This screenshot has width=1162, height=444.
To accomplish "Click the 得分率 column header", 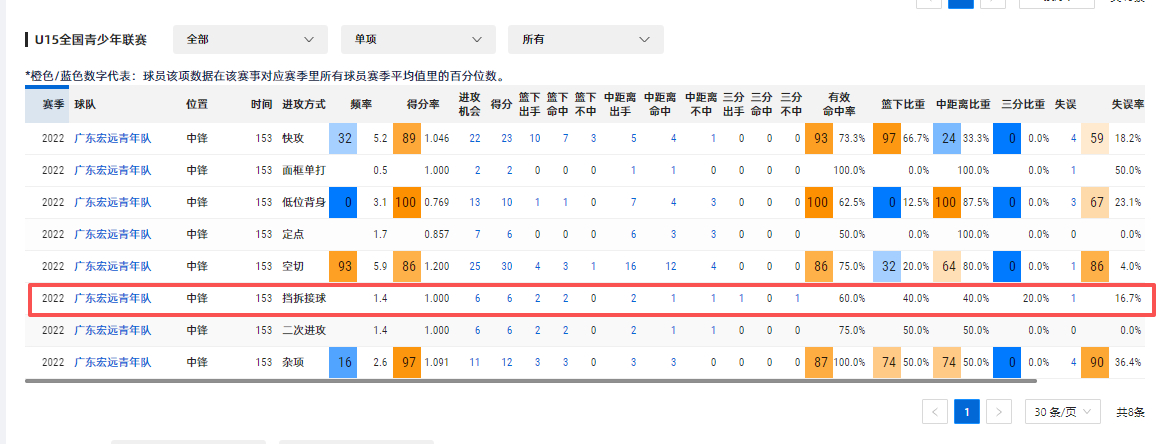I will pos(422,105).
